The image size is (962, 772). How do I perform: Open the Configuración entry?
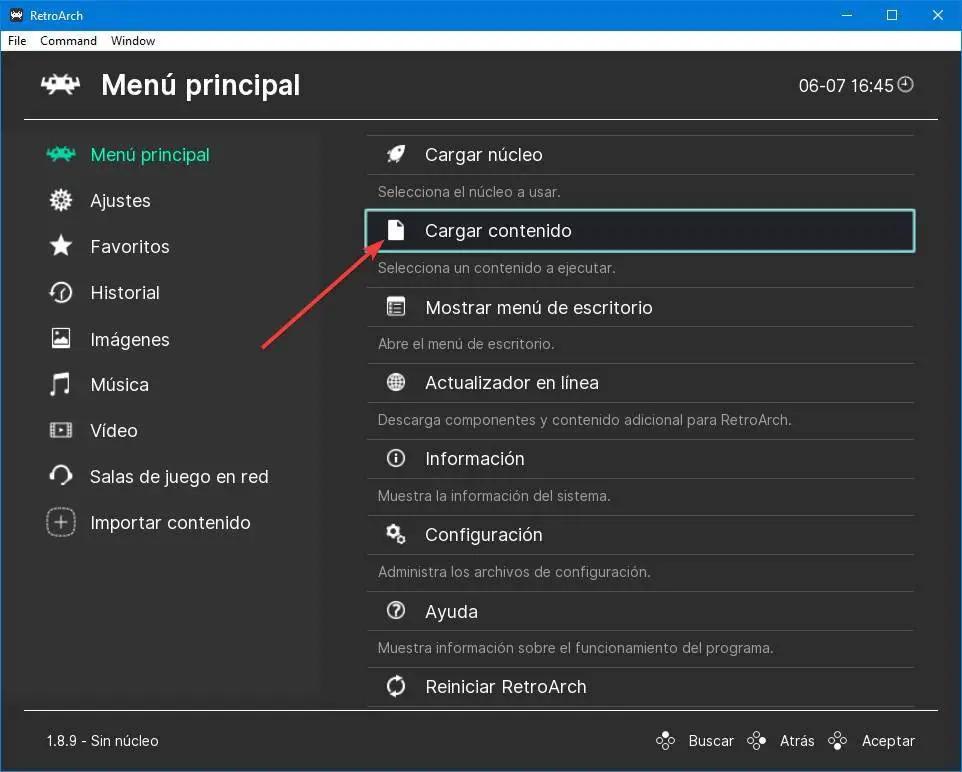click(640, 535)
